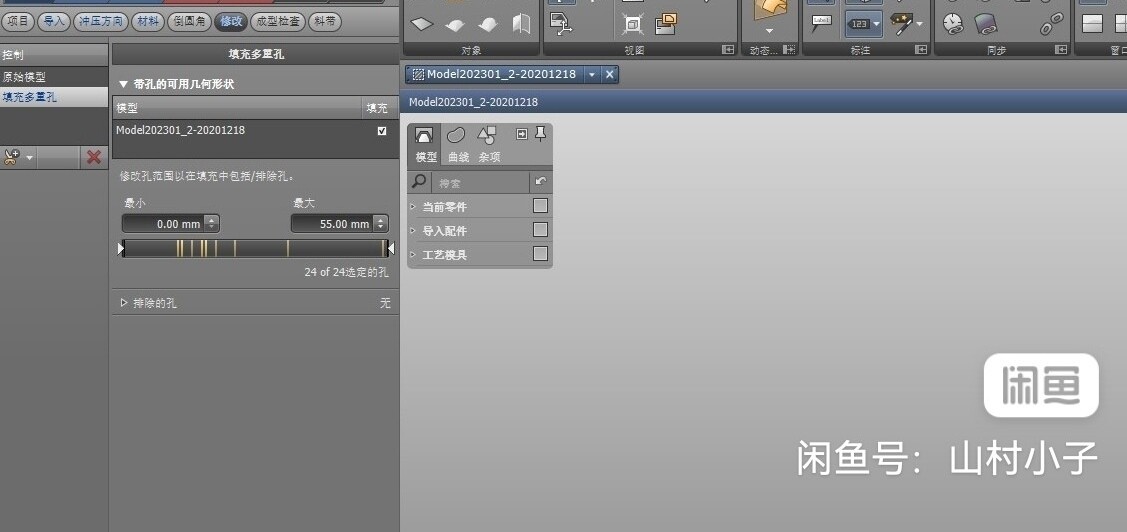
Task: Click the folded sheet object icon
Action: click(522, 24)
